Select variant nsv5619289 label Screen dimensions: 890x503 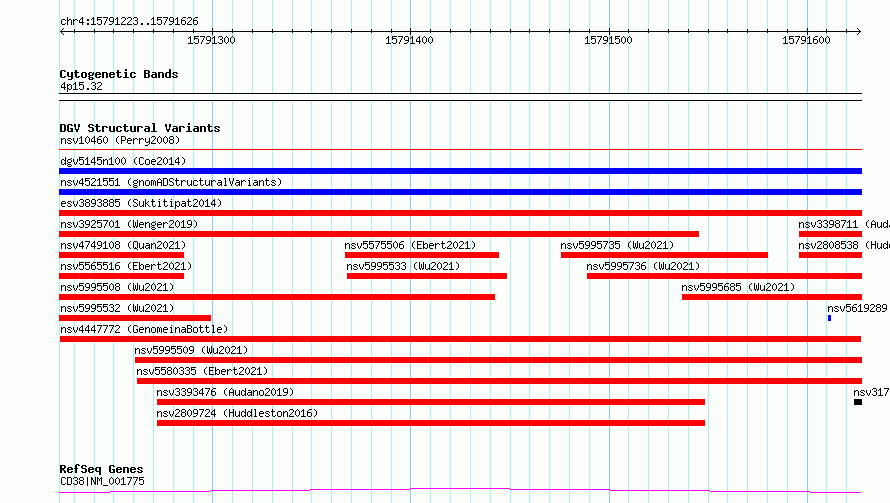[x=857, y=308]
